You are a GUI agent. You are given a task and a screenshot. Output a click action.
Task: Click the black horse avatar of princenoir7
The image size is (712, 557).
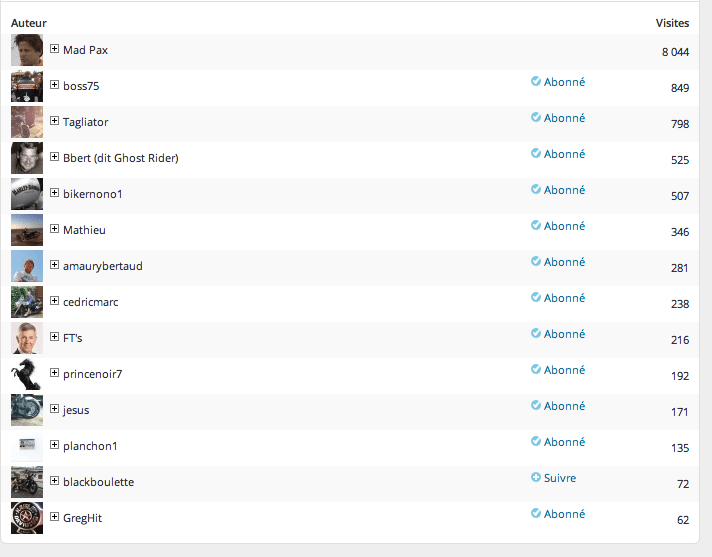[27, 374]
